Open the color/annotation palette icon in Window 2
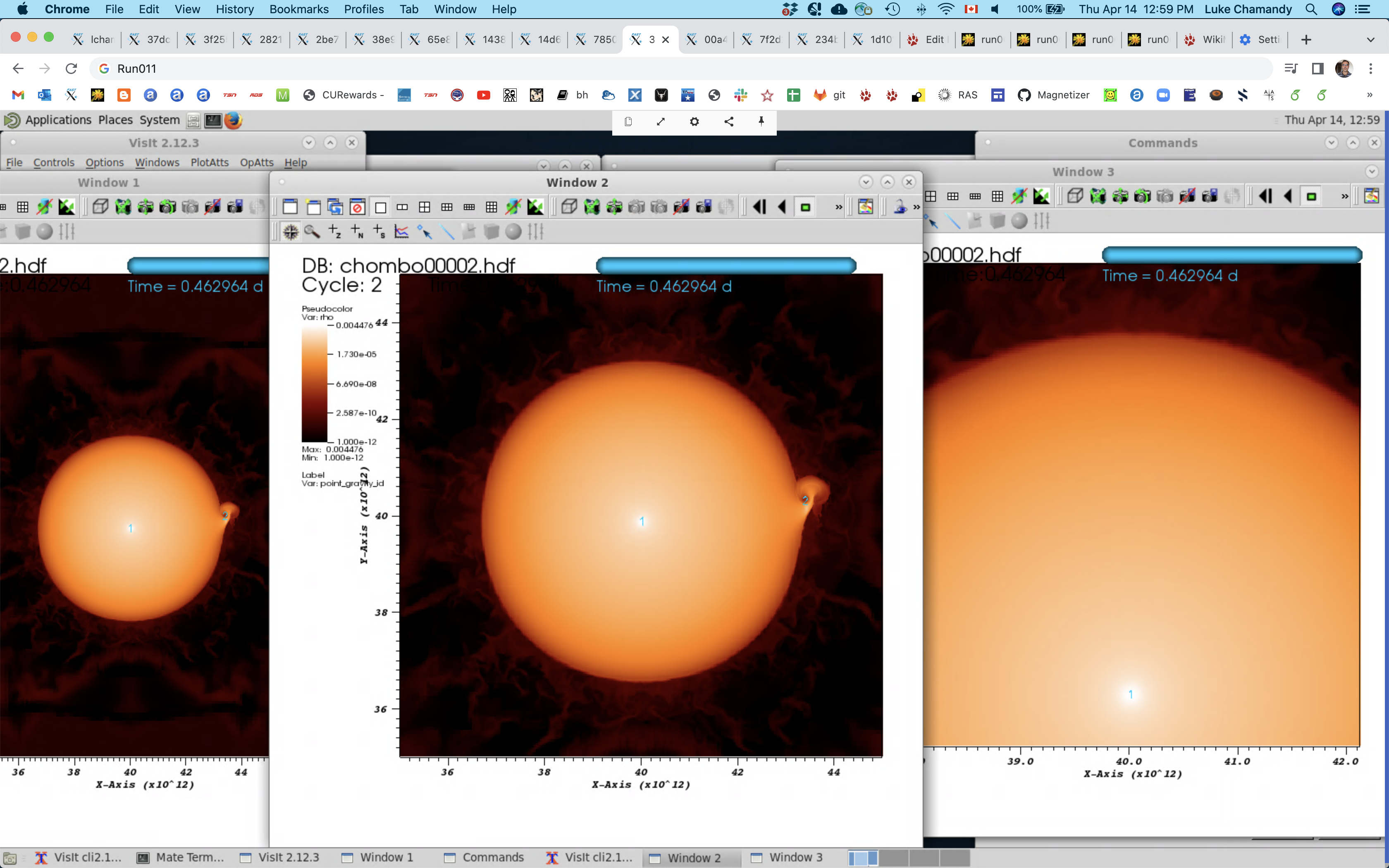This screenshot has width=1389, height=868. pos(866,207)
